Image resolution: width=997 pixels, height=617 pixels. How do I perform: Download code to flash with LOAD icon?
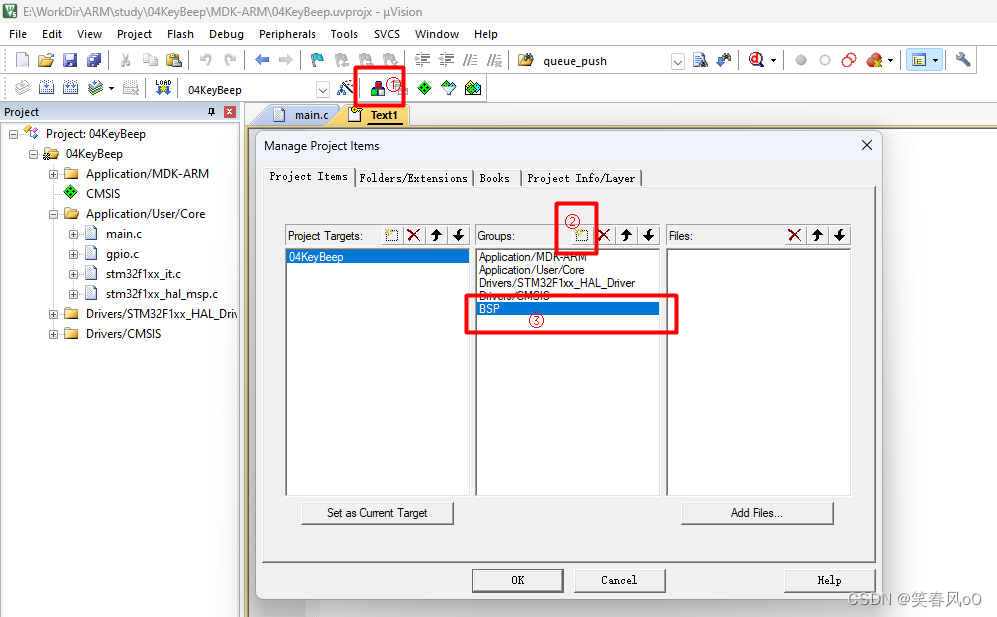tap(163, 88)
